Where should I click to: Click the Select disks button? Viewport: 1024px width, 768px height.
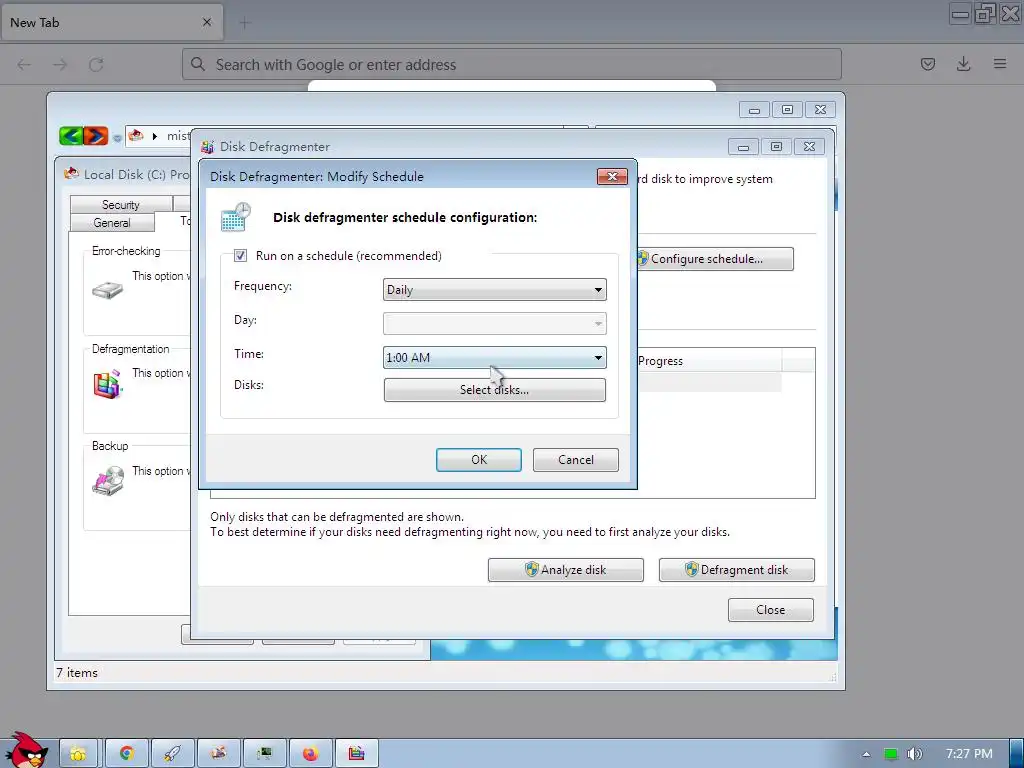coord(494,390)
